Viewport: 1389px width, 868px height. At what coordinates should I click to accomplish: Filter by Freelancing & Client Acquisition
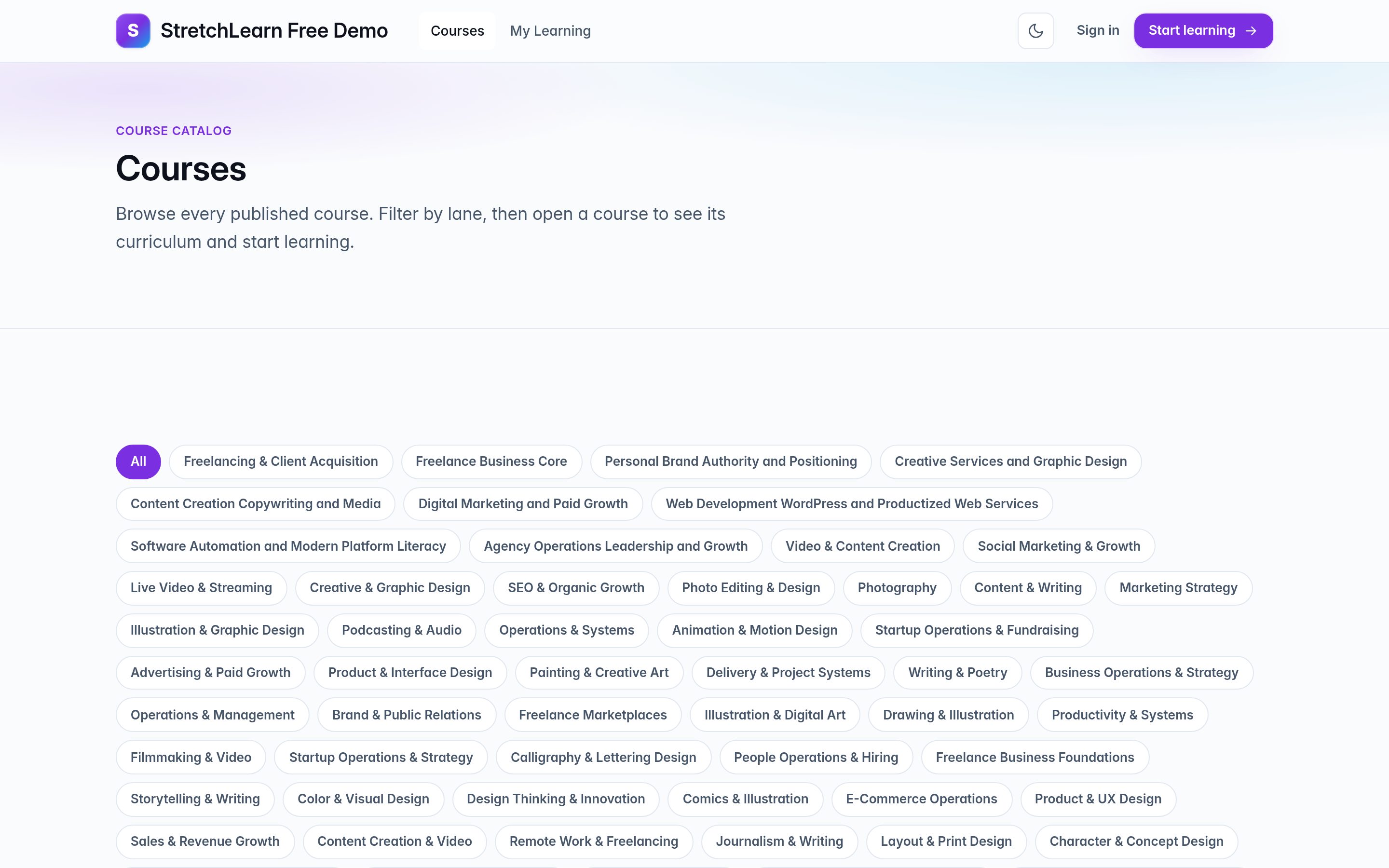(x=281, y=461)
